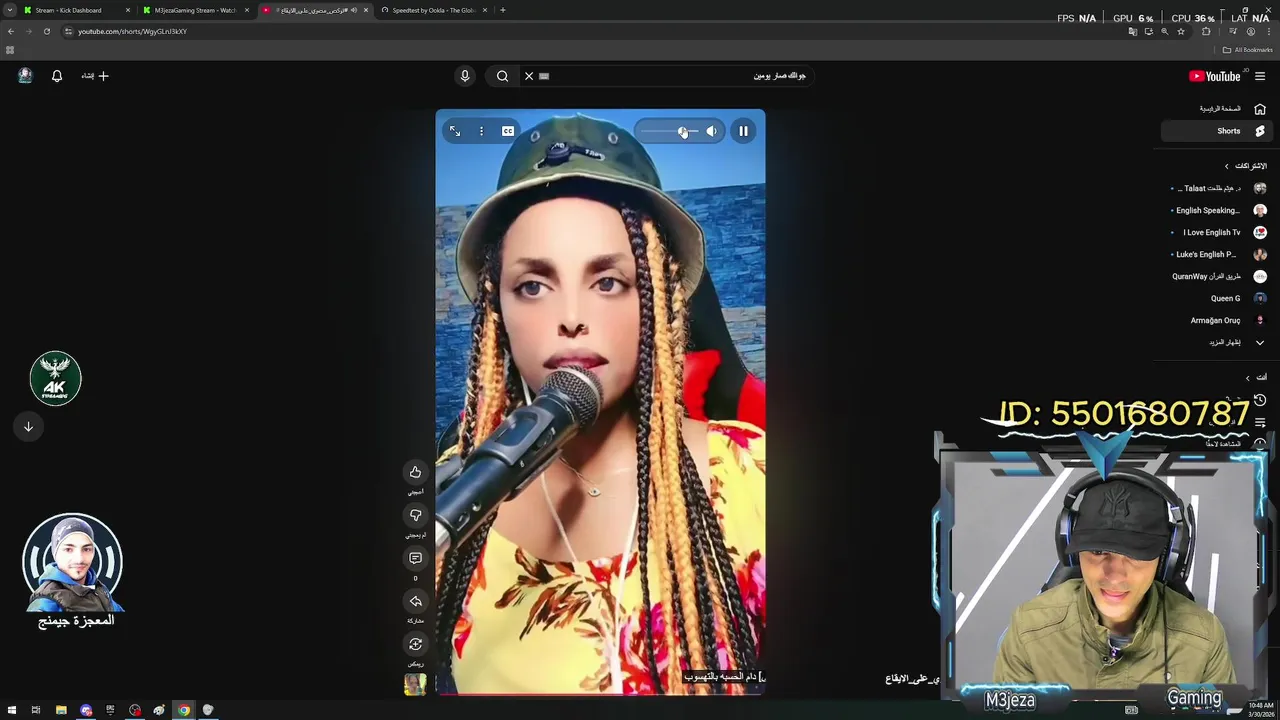Reload the current page

point(46,31)
